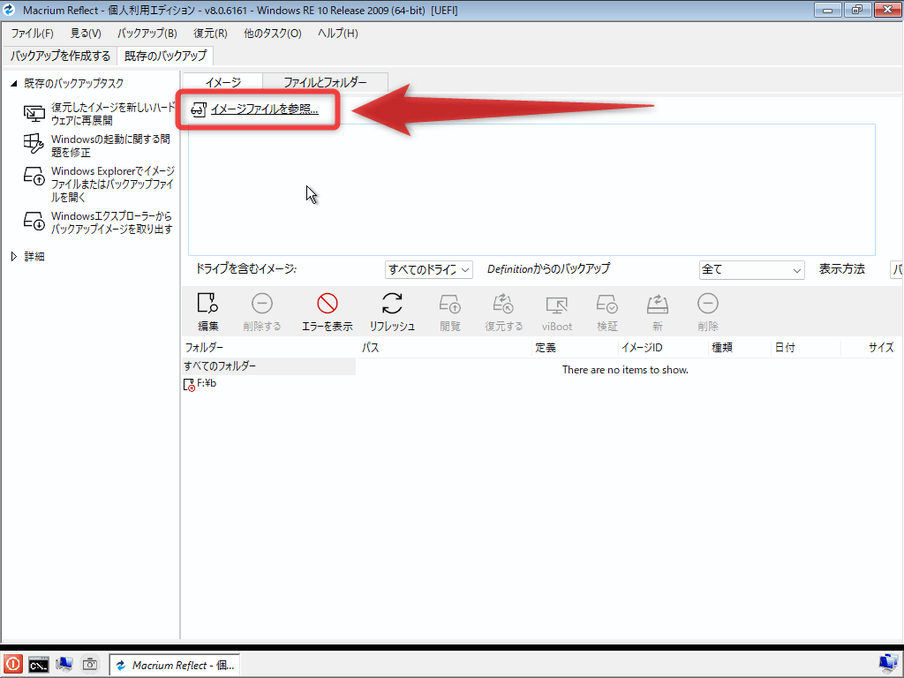Click the Macrium Reflect title bar logo

point(9,10)
